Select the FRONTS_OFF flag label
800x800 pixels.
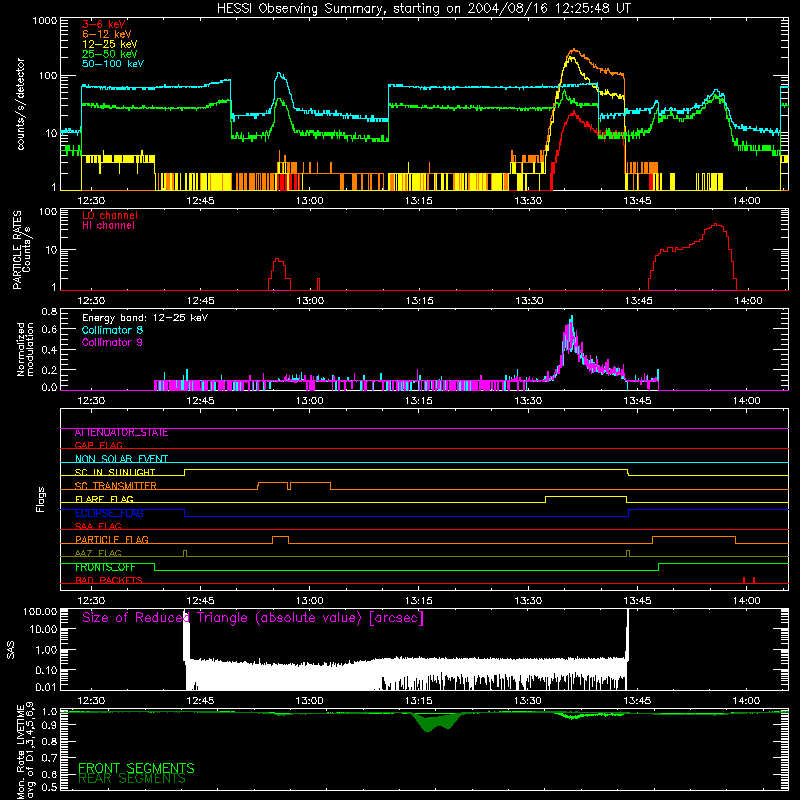(105, 567)
